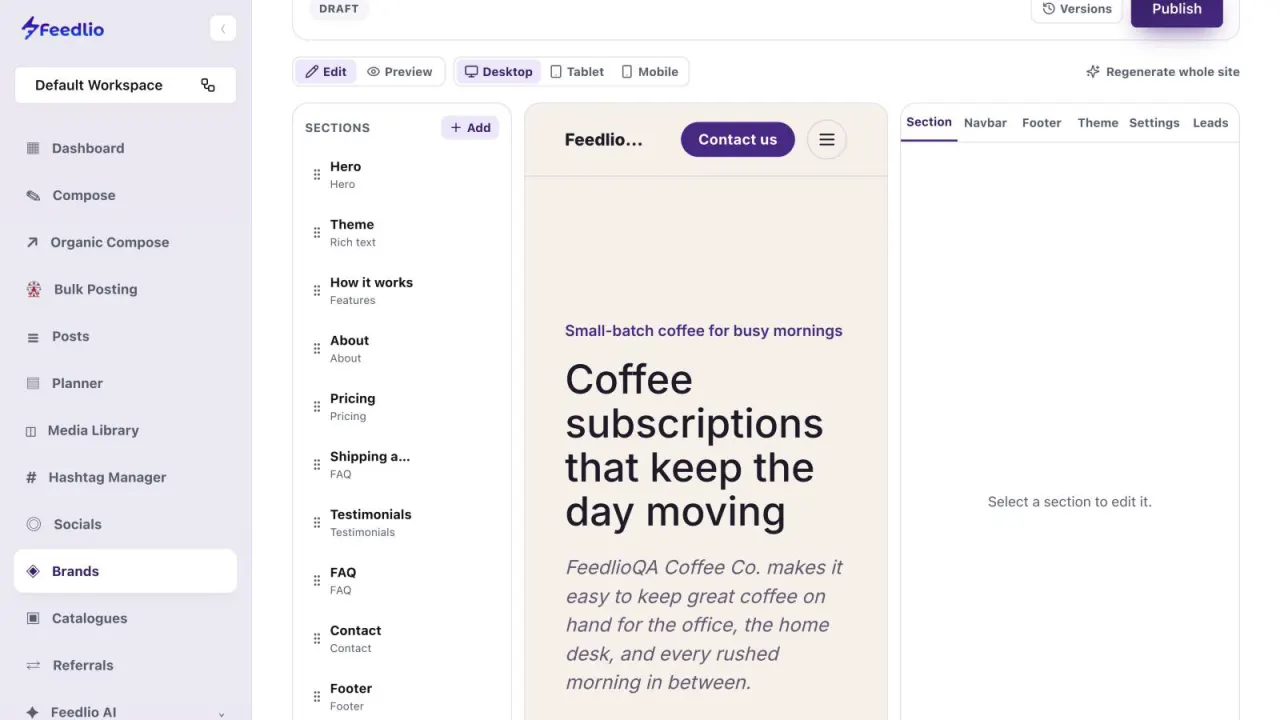
Task: Select Mobile viewport
Action: 650,72
